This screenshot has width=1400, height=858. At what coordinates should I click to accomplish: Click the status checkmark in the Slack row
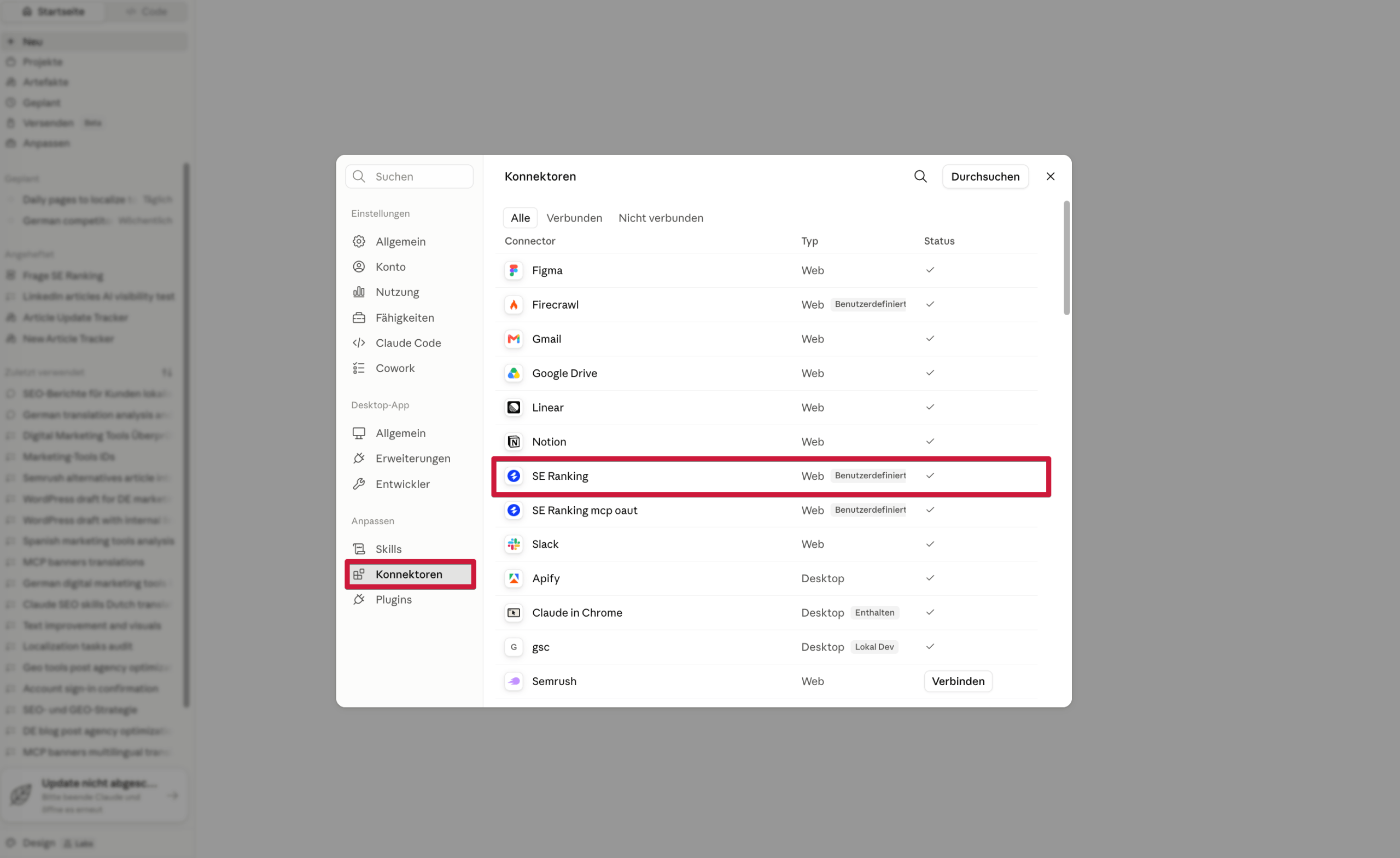[930, 544]
